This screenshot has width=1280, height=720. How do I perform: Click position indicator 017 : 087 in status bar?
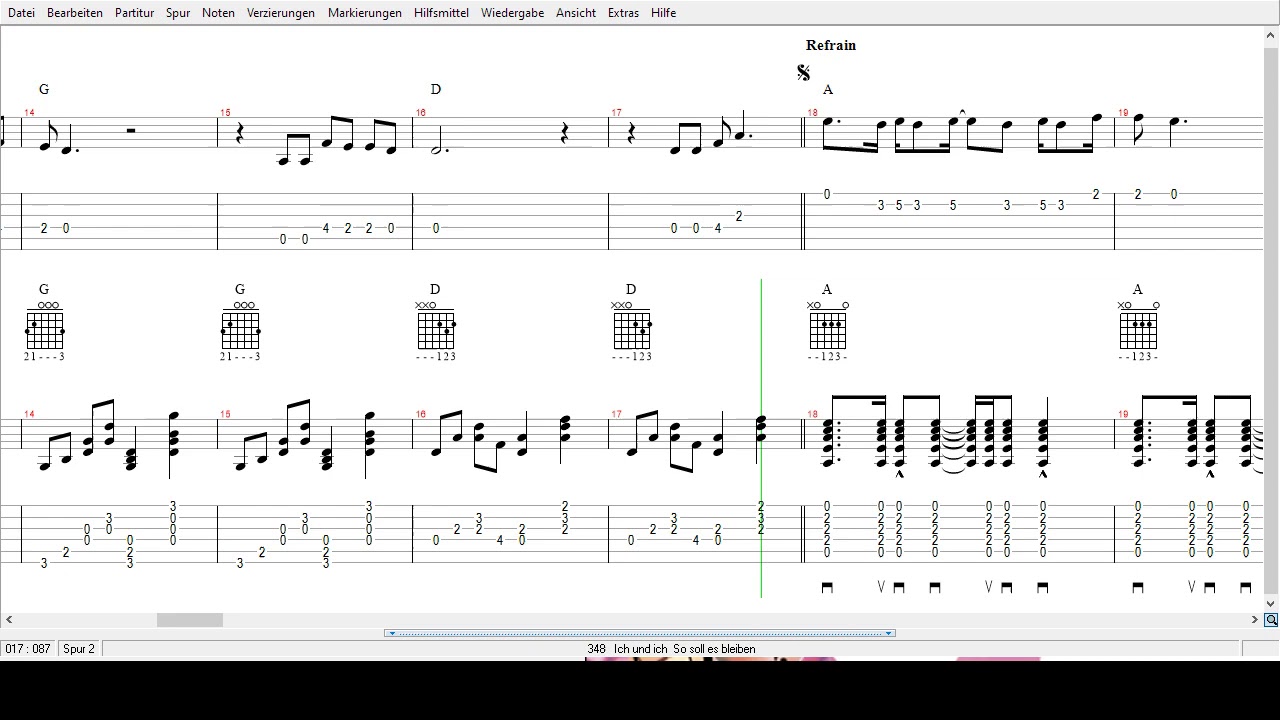coord(28,649)
